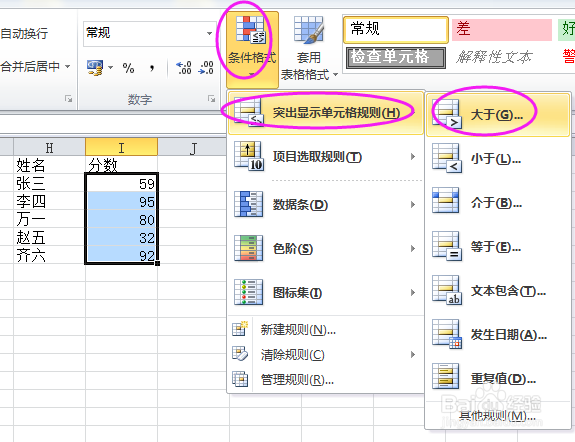Click the 管理规则 icon
The image size is (575, 442).
point(240,379)
